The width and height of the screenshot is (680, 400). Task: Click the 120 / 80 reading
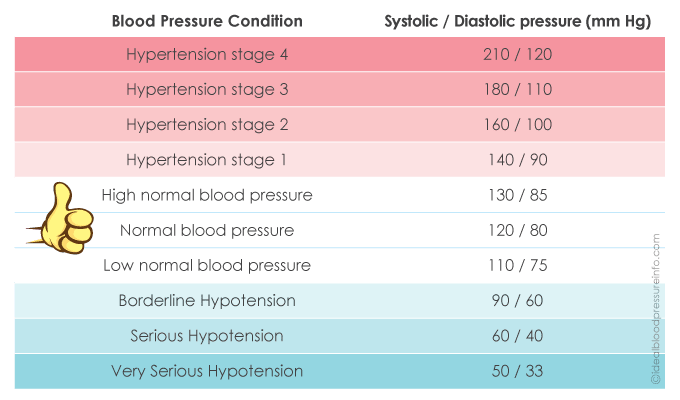point(516,230)
